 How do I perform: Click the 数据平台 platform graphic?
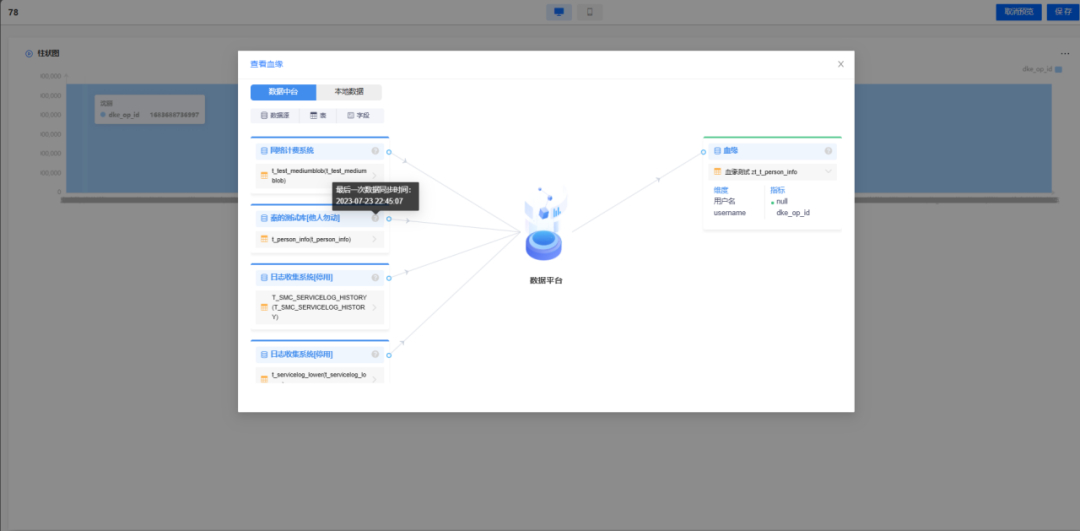pos(544,222)
